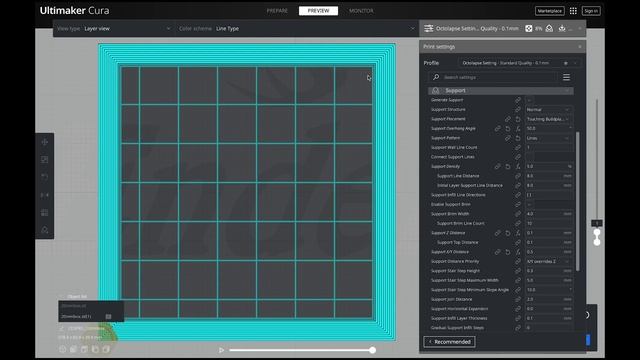The width and height of the screenshot is (640, 360).
Task: Reset Support Placement value
Action: pos(518,119)
